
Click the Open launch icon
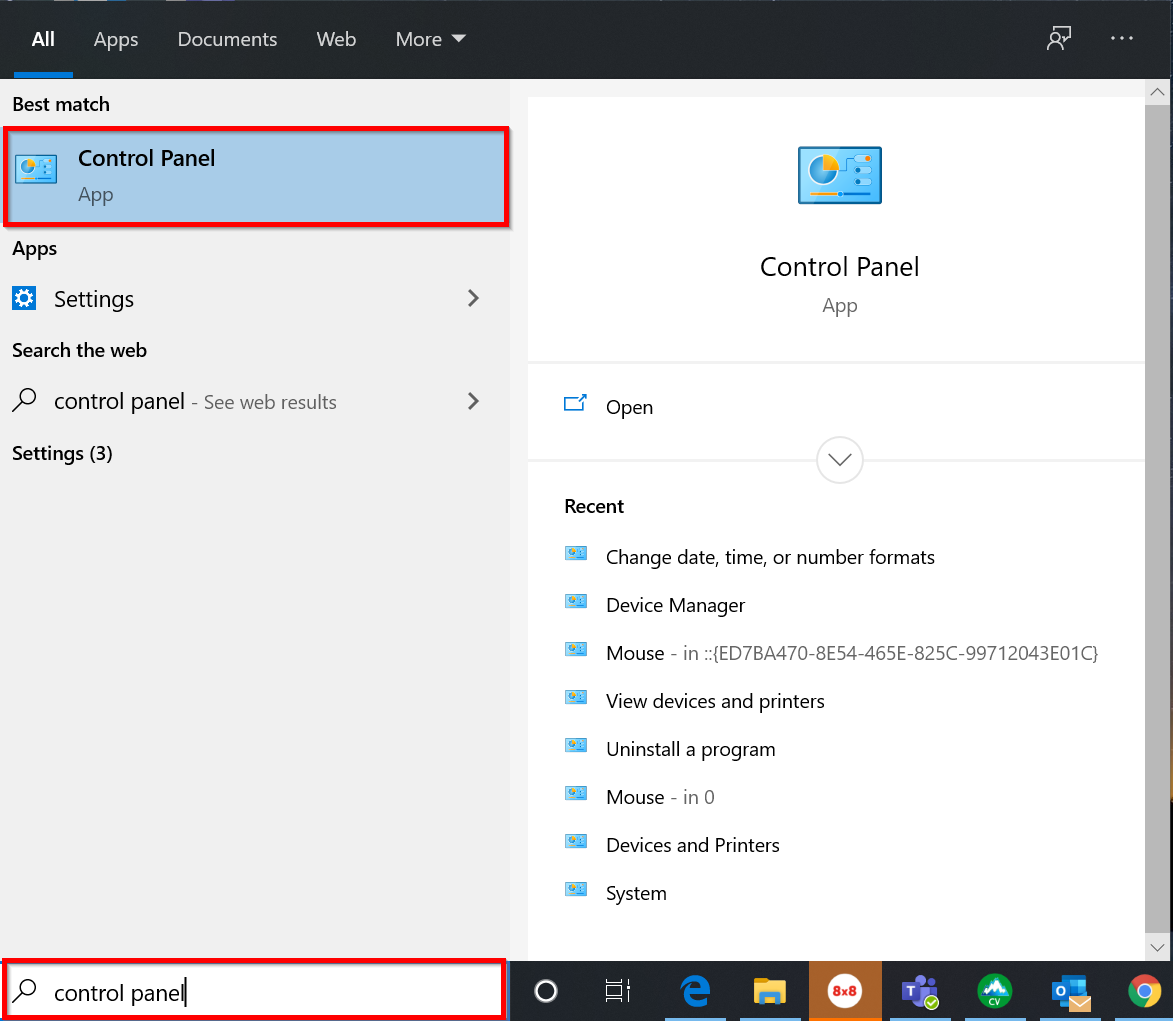pos(575,404)
